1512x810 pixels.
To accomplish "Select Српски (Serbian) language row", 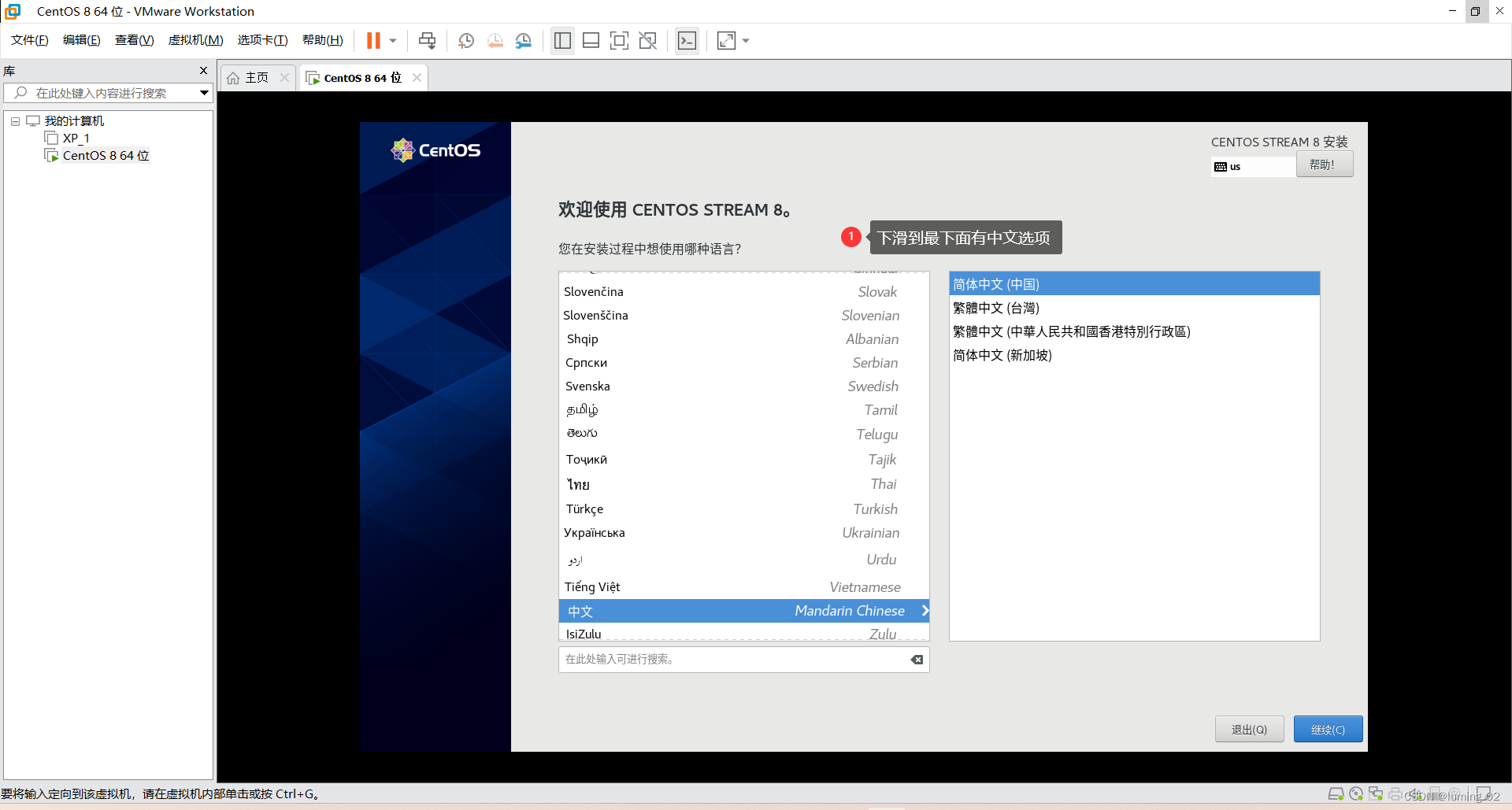I will click(743, 362).
